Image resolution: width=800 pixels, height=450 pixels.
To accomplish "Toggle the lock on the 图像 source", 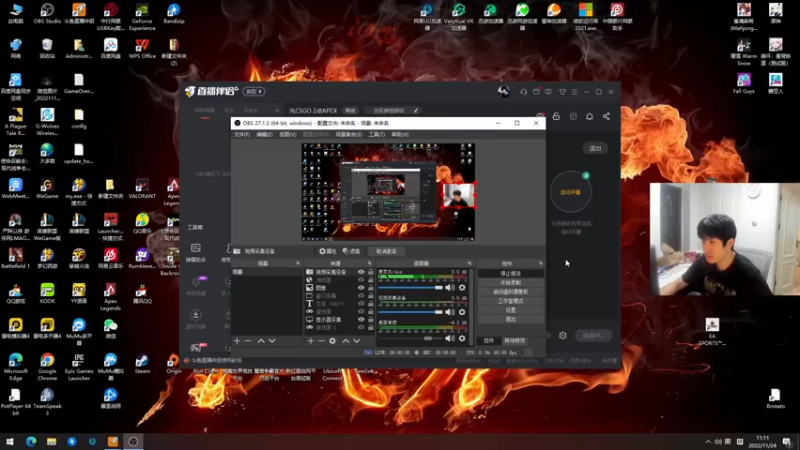I will pyautogui.click(x=370, y=288).
